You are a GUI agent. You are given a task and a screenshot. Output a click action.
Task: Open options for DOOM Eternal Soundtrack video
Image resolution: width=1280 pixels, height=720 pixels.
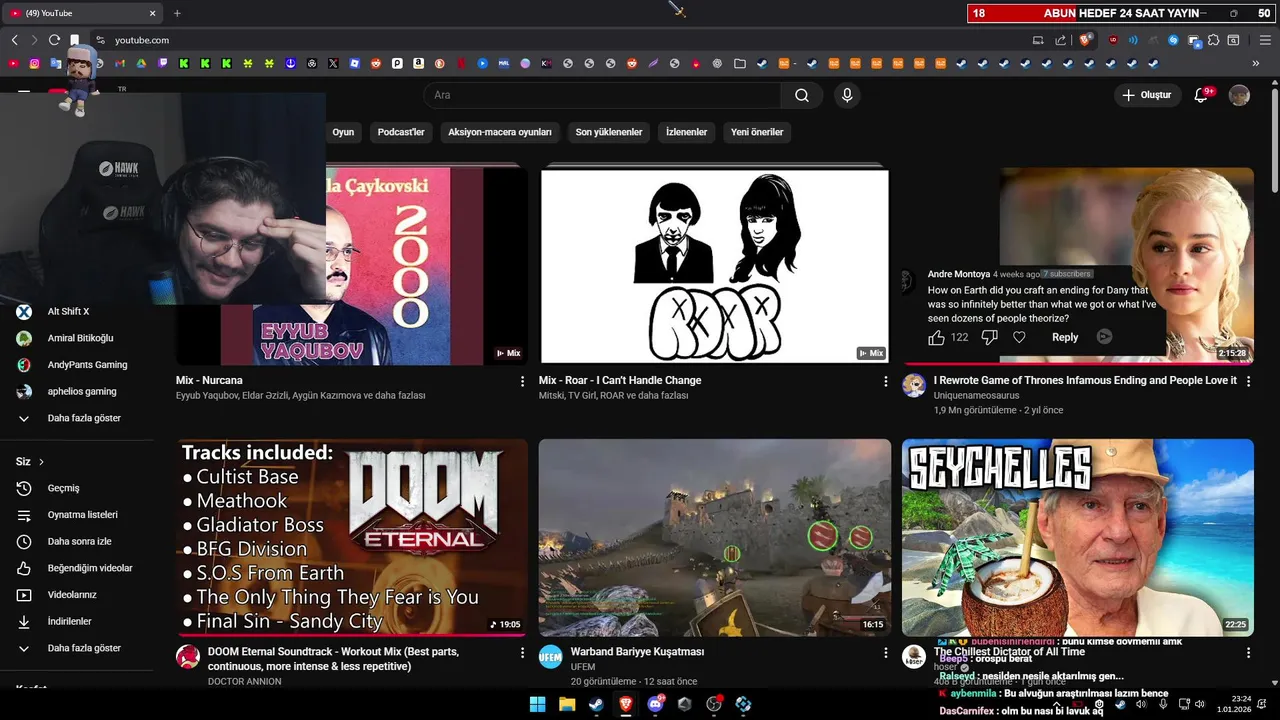(x=522, y=652)
